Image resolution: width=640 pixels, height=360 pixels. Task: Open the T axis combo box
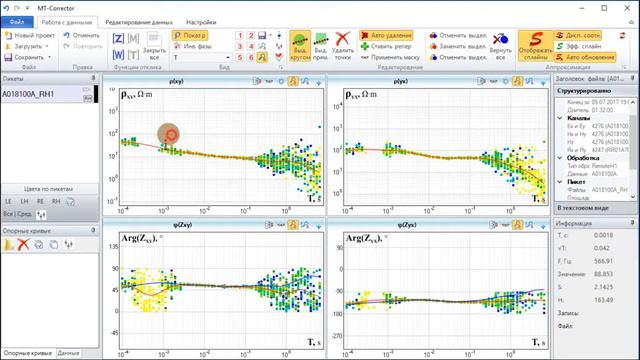(202, 58)
